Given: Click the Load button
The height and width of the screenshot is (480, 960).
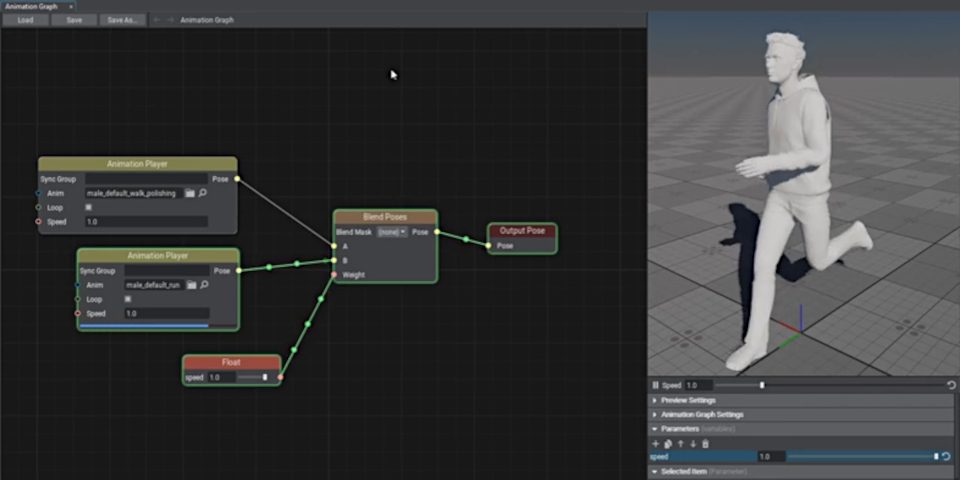Looking at the screenshot, I should tap(25, 19).
